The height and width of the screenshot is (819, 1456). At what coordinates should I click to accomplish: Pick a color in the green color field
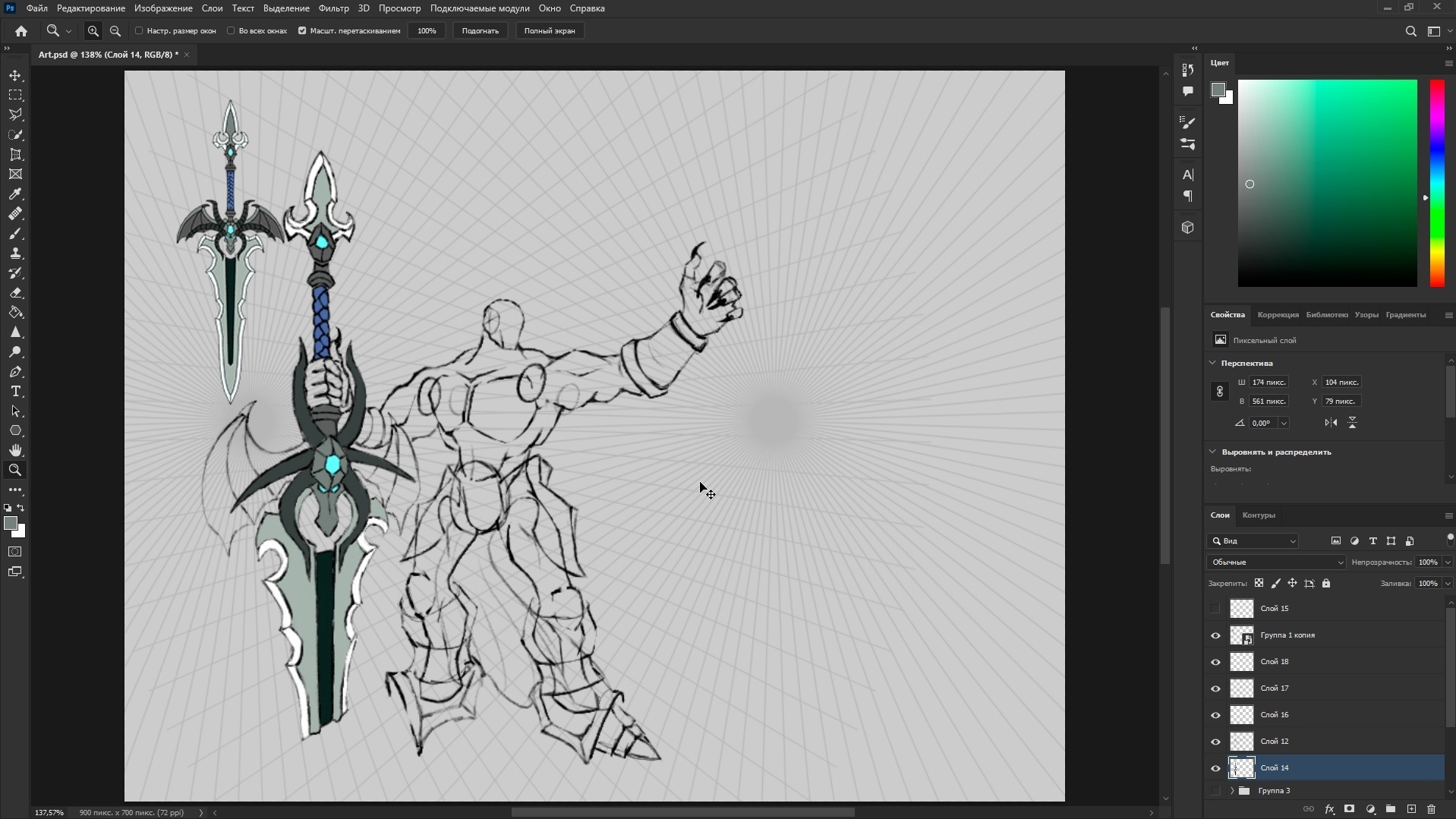pos(1327,183)
